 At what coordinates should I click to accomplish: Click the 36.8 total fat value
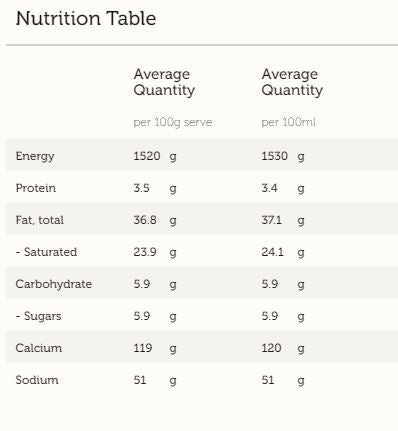pyautogui.click(x=145, y=220)
